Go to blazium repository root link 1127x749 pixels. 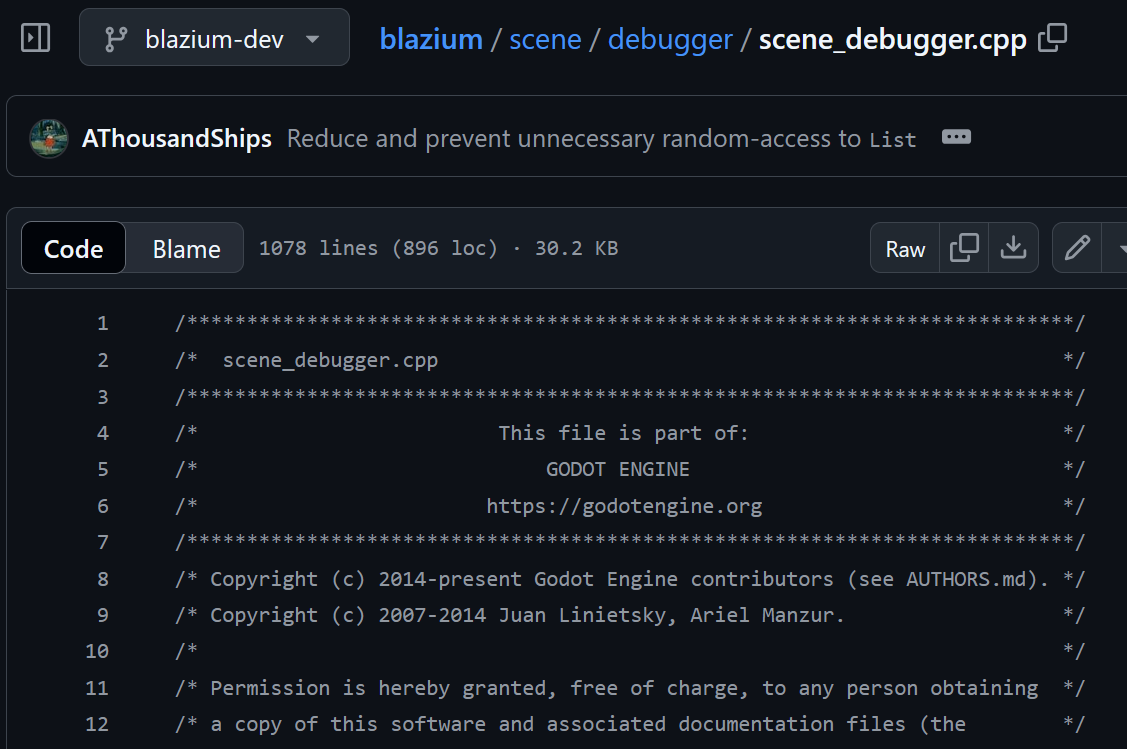coord(431,39)
